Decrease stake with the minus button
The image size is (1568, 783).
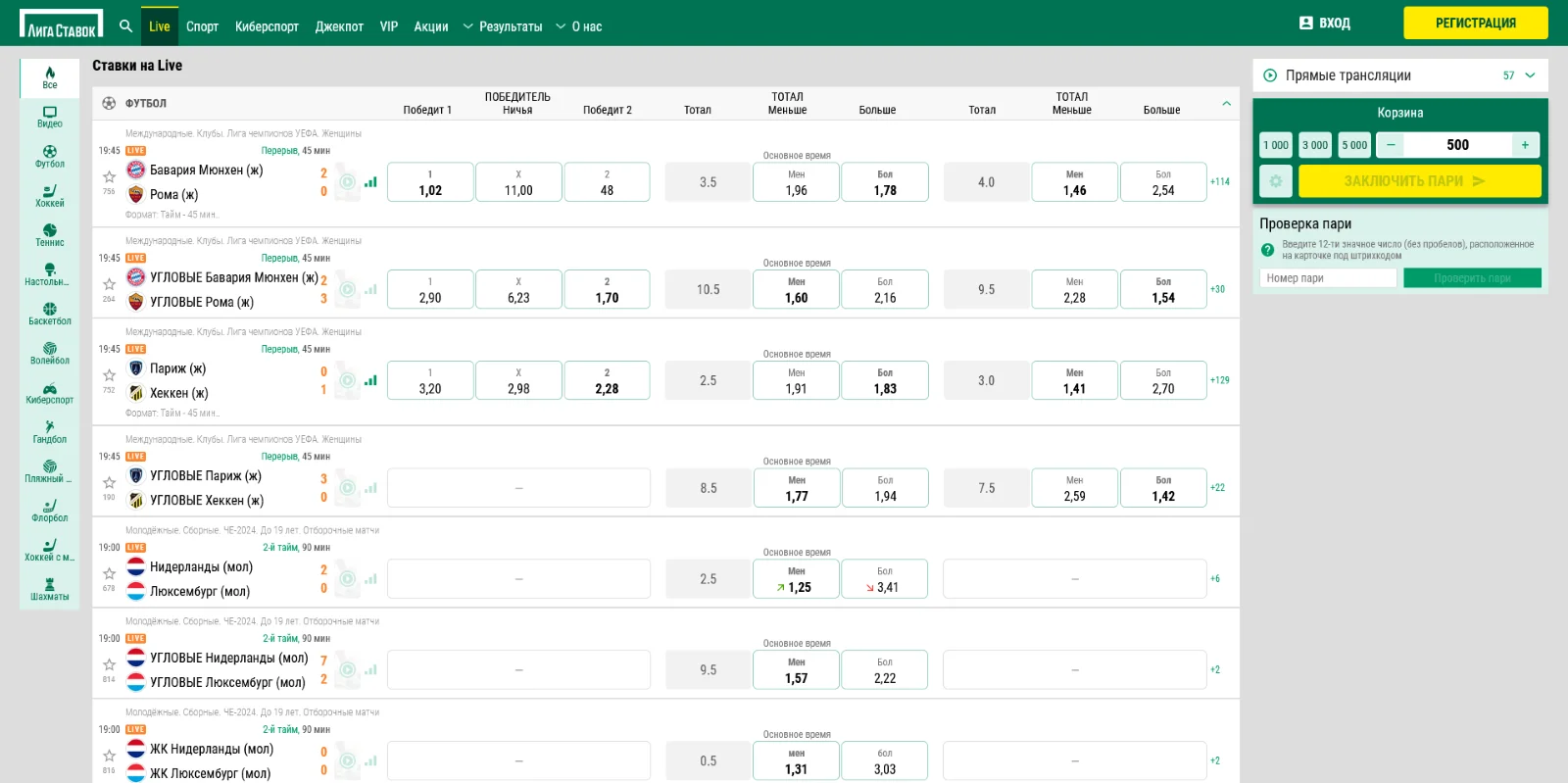tap(1390, 145)
